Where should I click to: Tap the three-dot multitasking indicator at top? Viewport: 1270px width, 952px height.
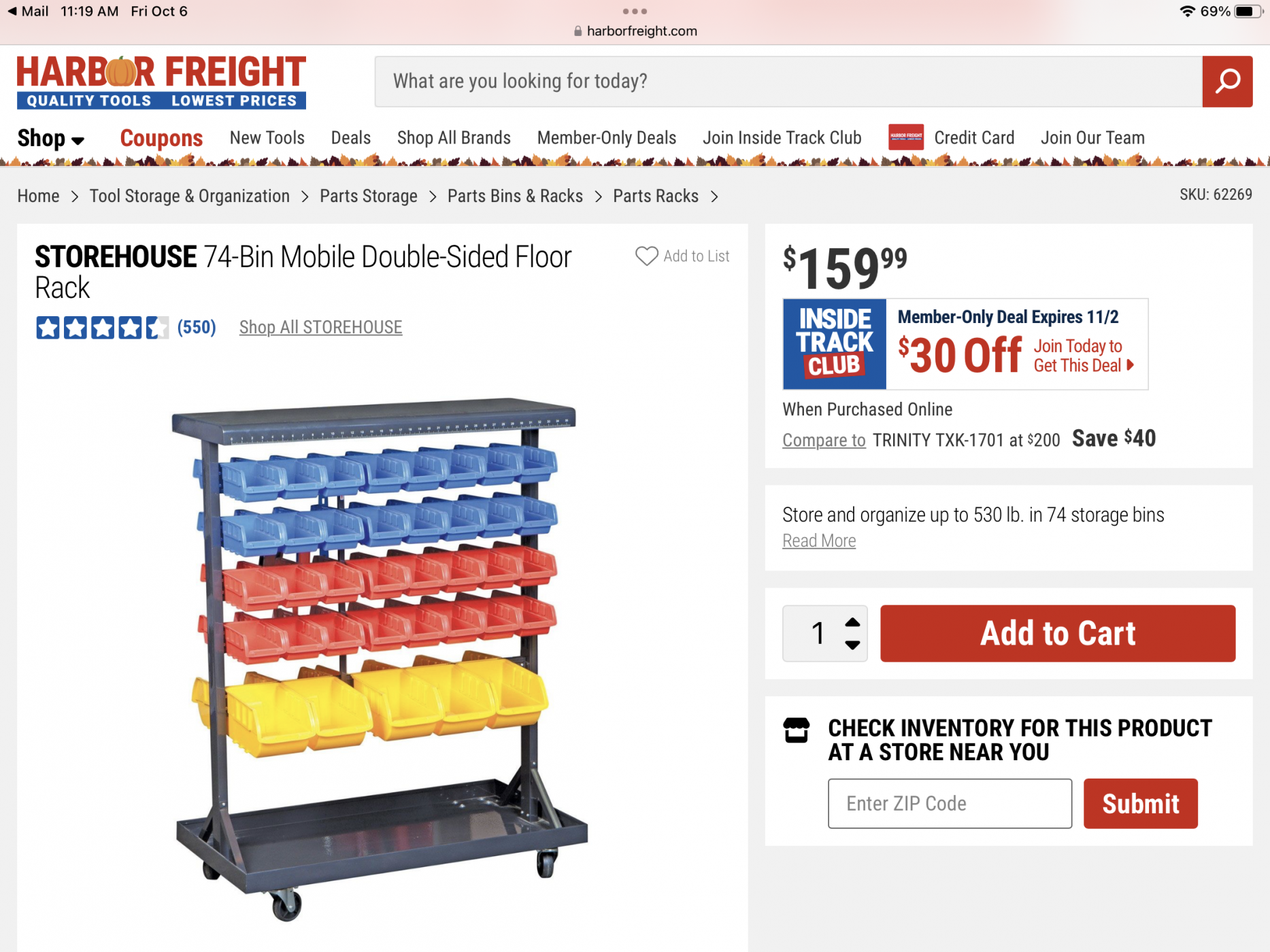click(x=635, y=12)
